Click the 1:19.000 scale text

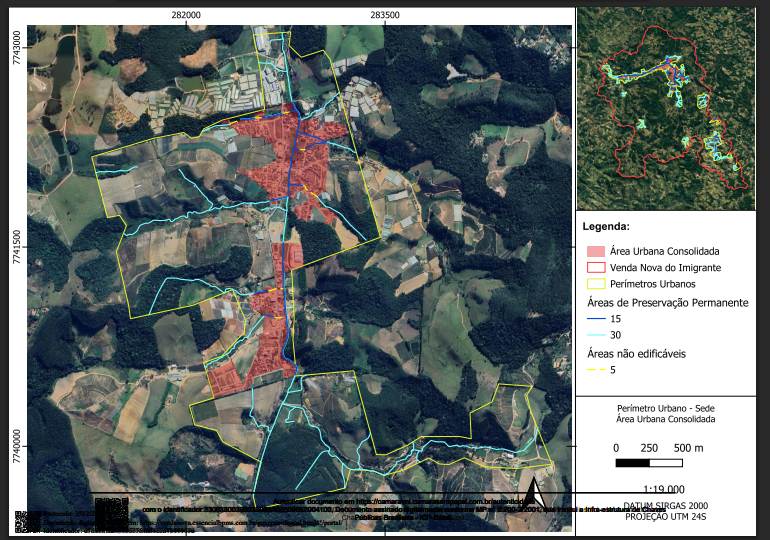pyautogui.click(x=664, y=490)
